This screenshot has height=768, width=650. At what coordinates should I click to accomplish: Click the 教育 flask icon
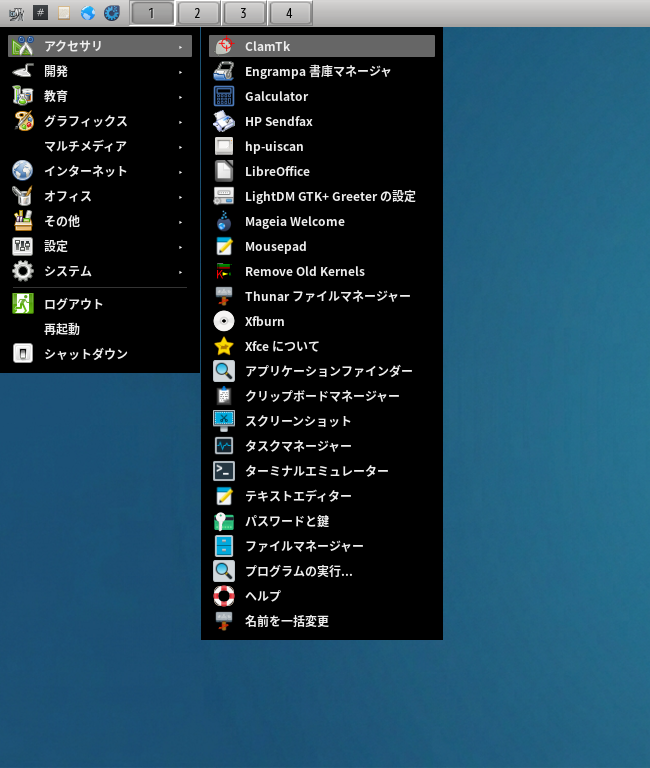pos(23,96)
